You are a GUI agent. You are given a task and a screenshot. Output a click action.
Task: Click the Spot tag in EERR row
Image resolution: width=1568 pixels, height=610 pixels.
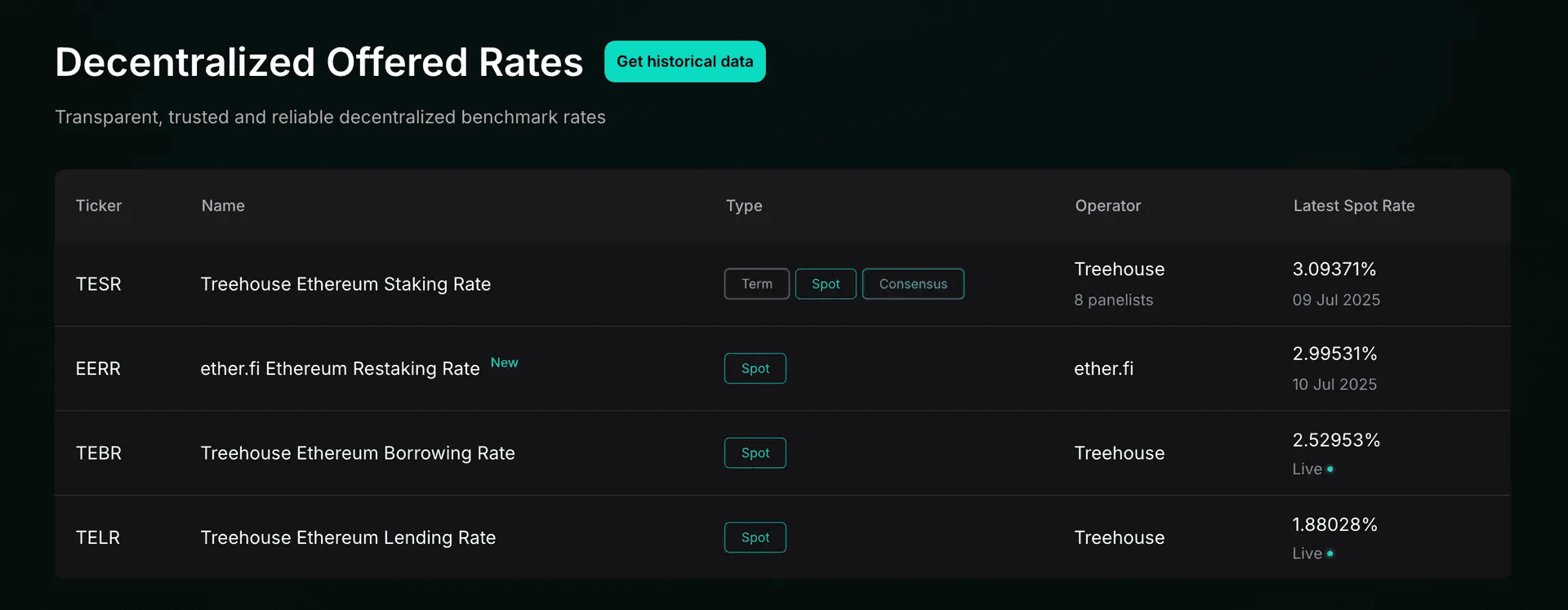coord(755,368)
